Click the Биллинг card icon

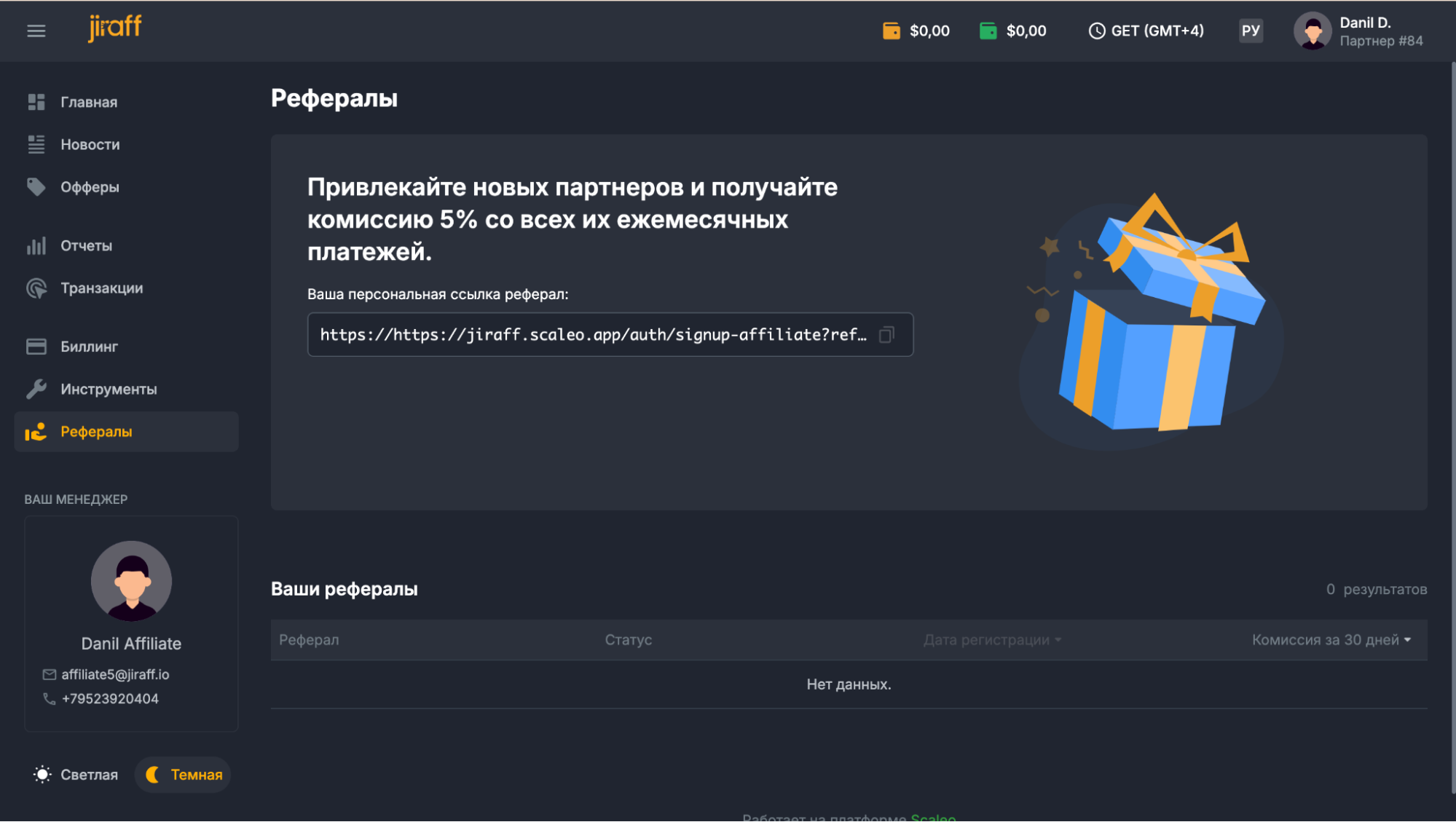point(36,347)
